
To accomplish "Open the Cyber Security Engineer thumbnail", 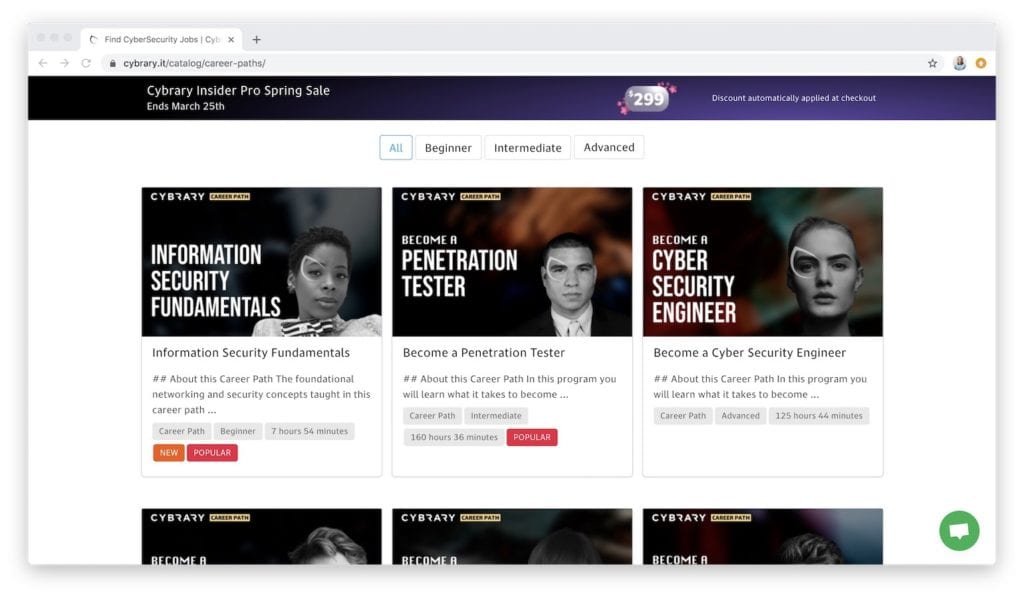I will coord(763,262).
